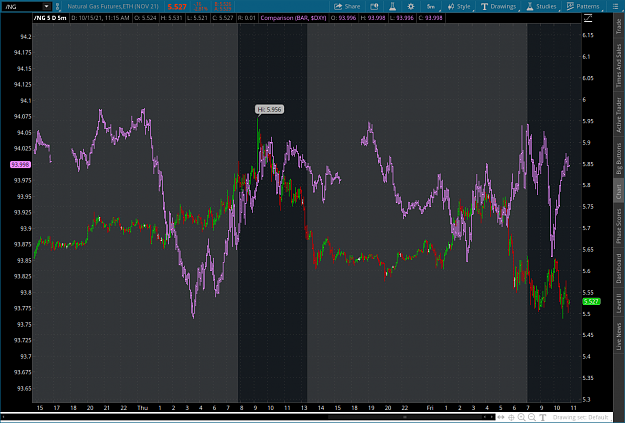This screenshot has width=625, height=423.
Task: Click the horizontal scrollbar thumb under the chart
Action: click(405, 417)
